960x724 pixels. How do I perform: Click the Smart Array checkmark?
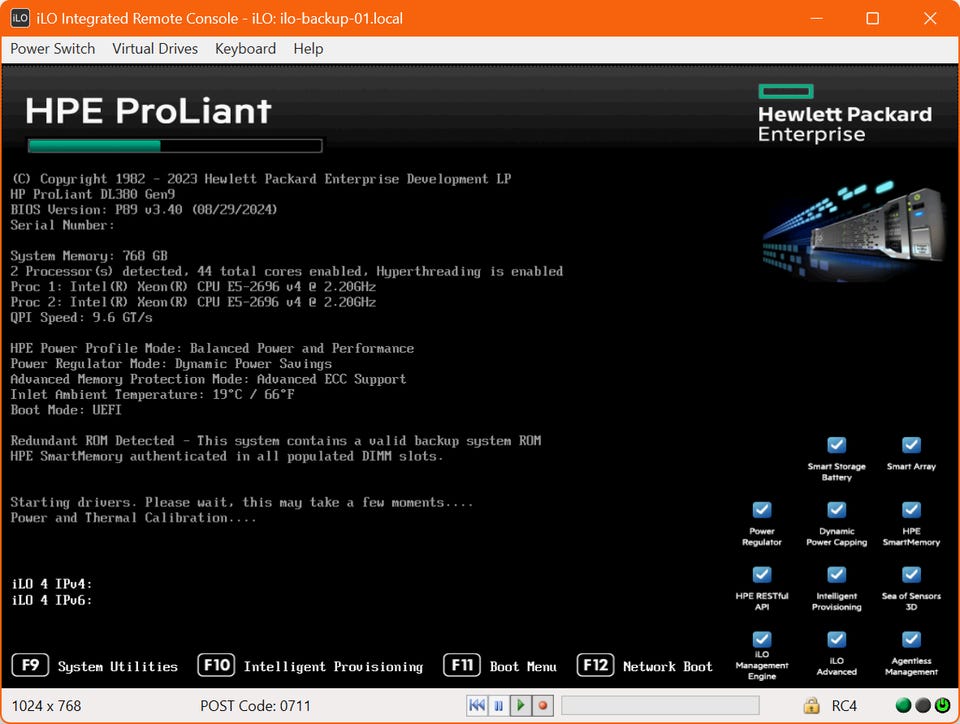(x=911, y=445)
